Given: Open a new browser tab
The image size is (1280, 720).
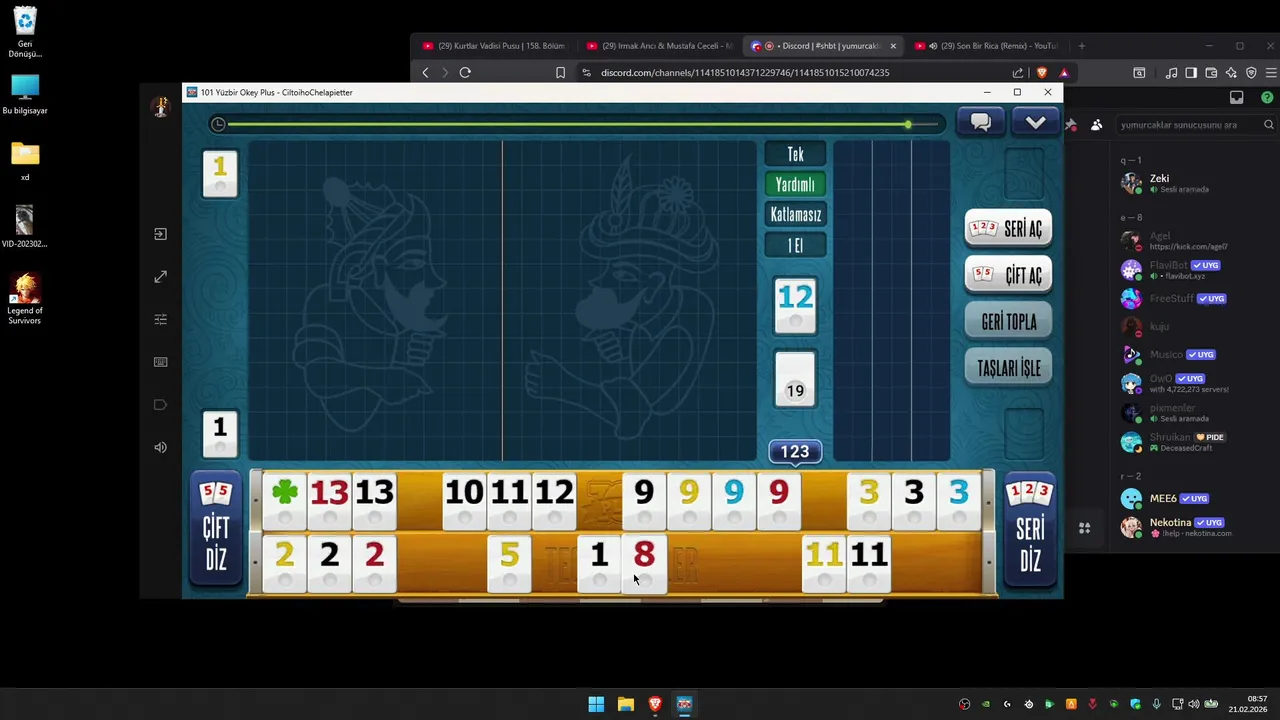Looking at the screenshot, I should click(x=1081, y=46).
